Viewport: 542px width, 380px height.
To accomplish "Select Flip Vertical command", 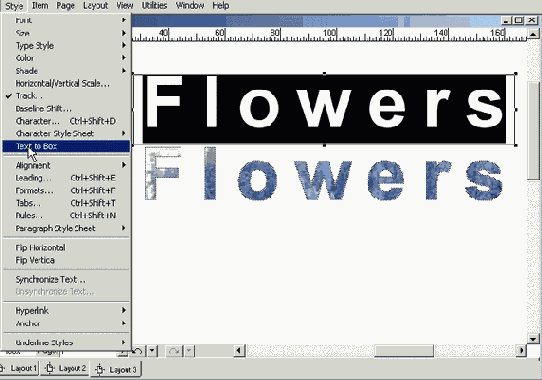I will 66,260.
